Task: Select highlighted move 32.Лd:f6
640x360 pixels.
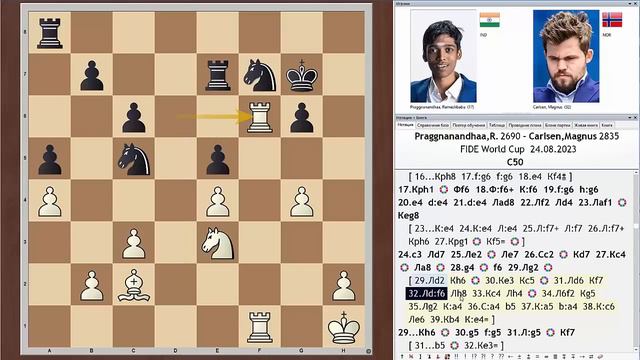Action: click(427, 293)
